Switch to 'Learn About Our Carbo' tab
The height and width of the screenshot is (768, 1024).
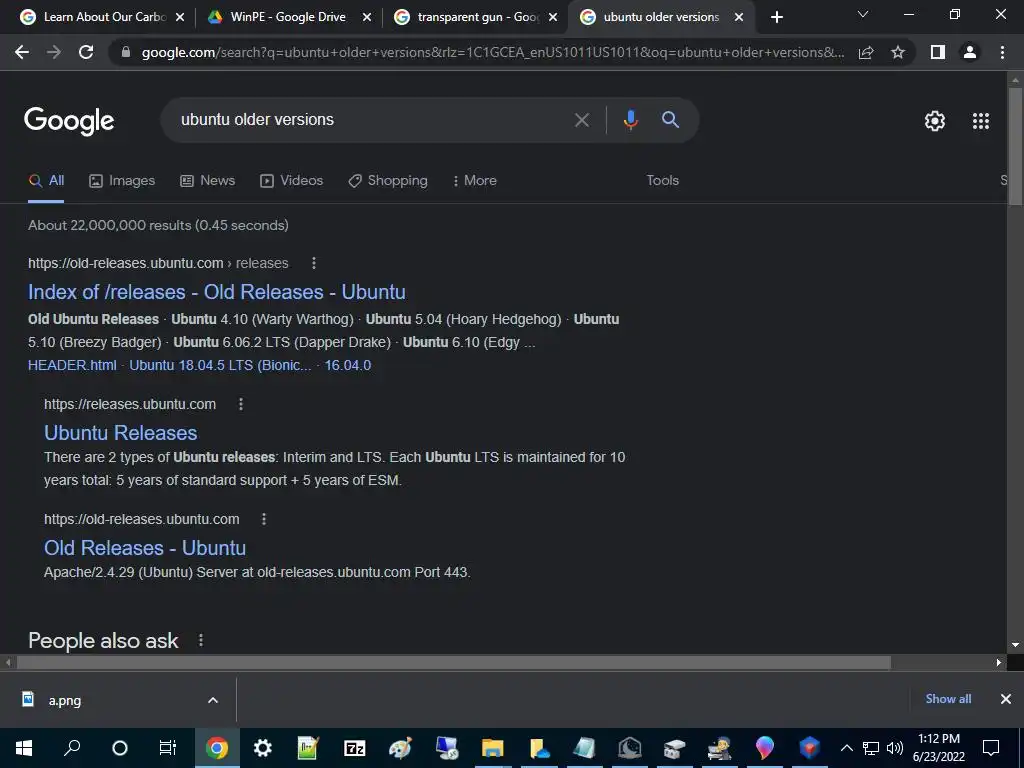point(101,17)
